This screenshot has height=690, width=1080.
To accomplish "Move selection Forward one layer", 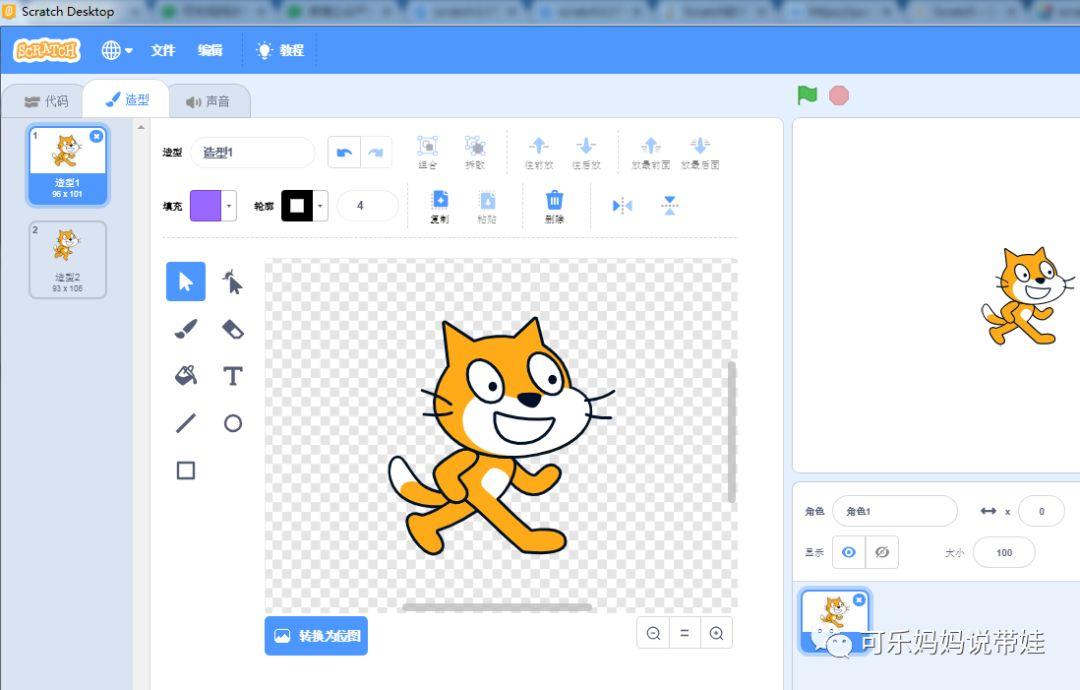I will [539, 152].
